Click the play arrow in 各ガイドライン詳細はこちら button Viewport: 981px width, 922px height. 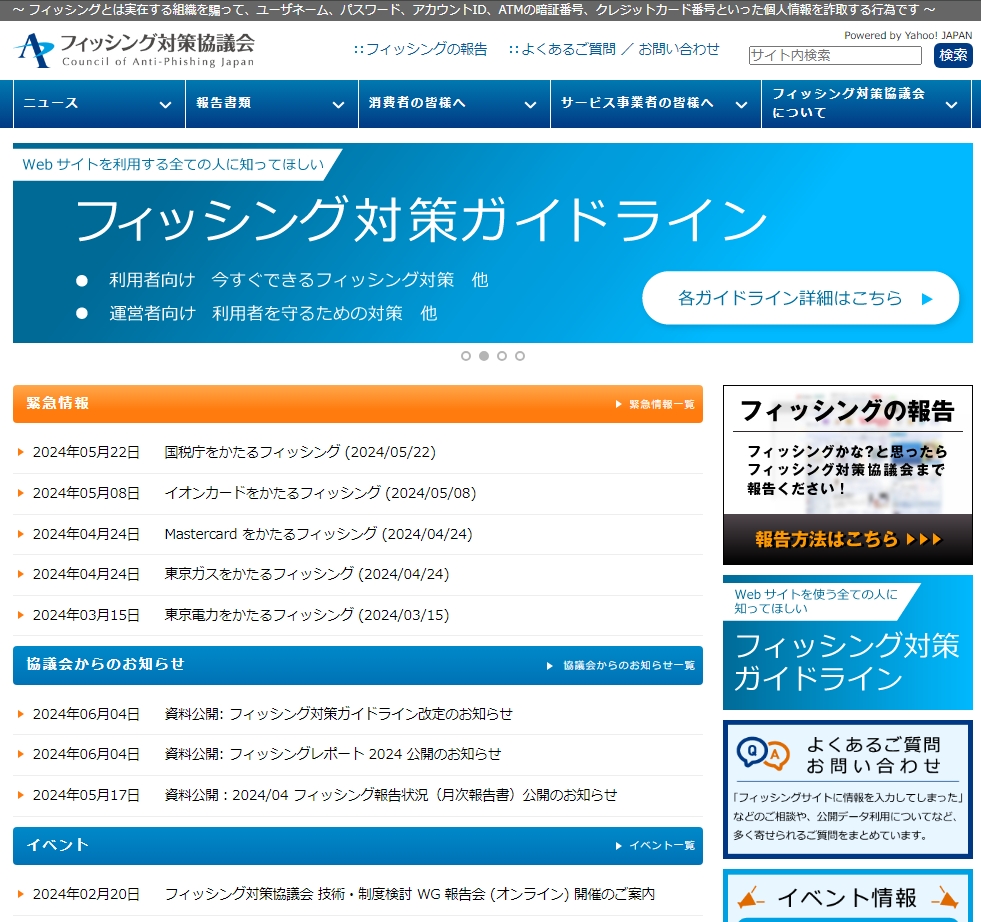pyautogui.click(x=927, y=298)
